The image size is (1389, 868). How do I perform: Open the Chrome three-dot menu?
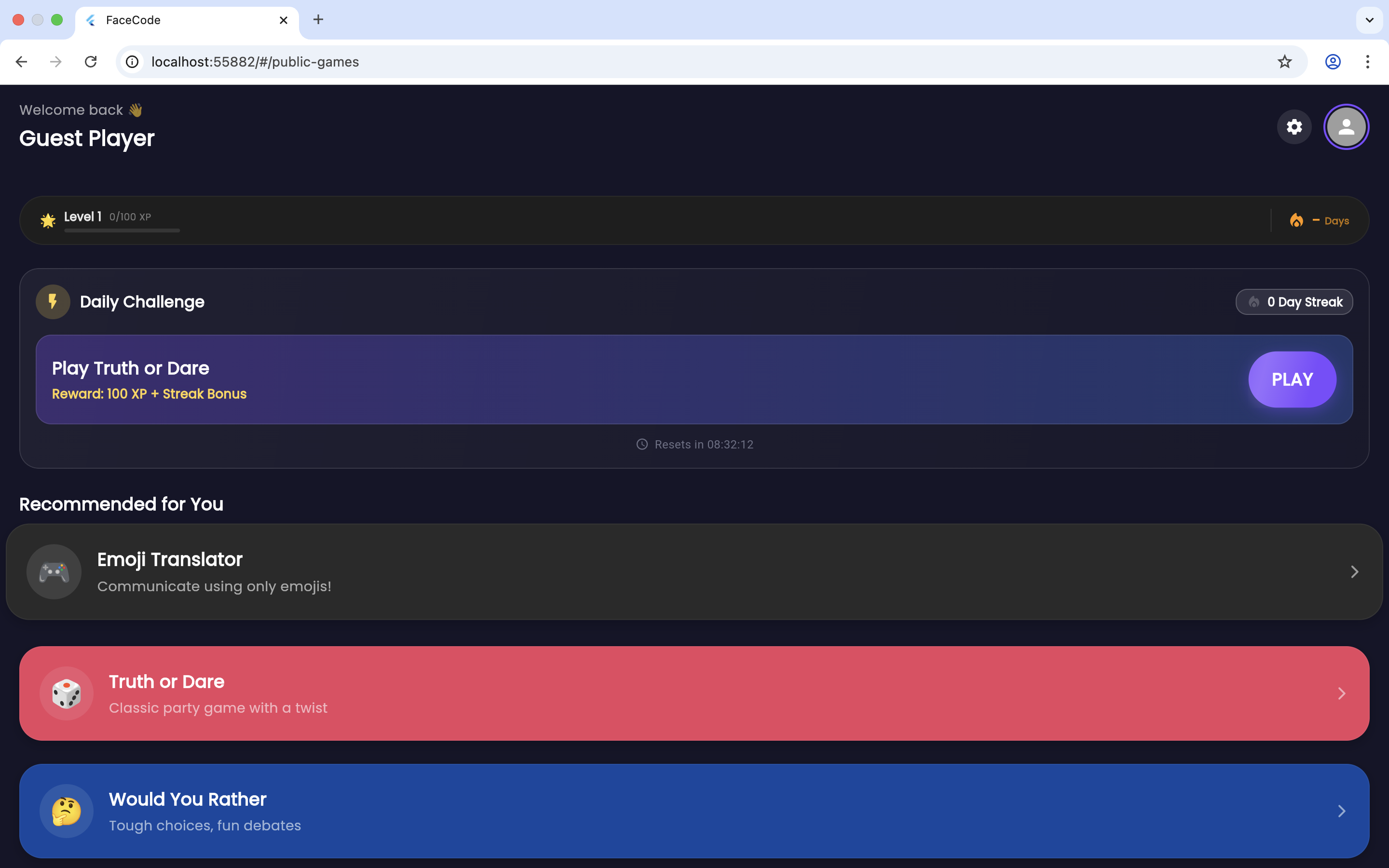[1367, 61]
